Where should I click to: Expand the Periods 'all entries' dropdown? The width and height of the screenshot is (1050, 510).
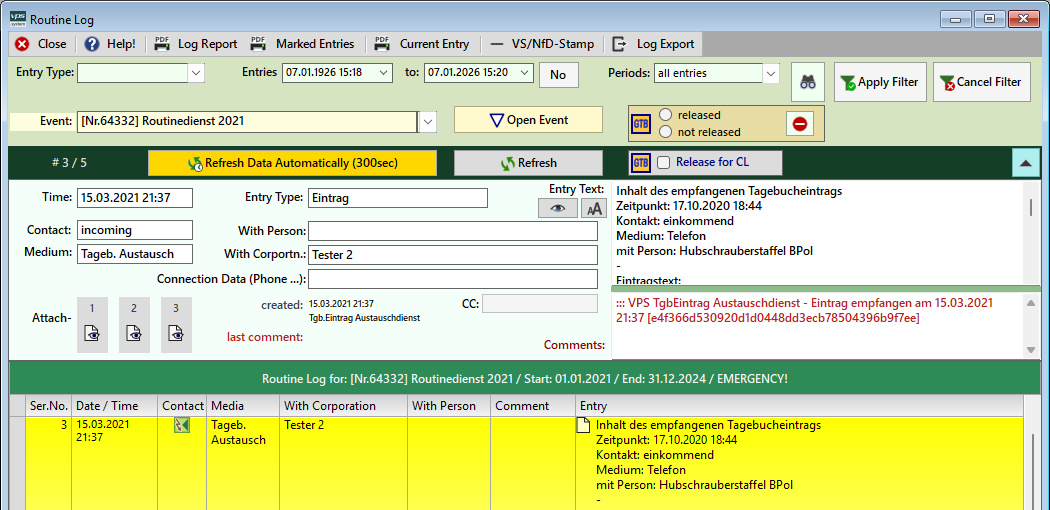tap(770, 73)
